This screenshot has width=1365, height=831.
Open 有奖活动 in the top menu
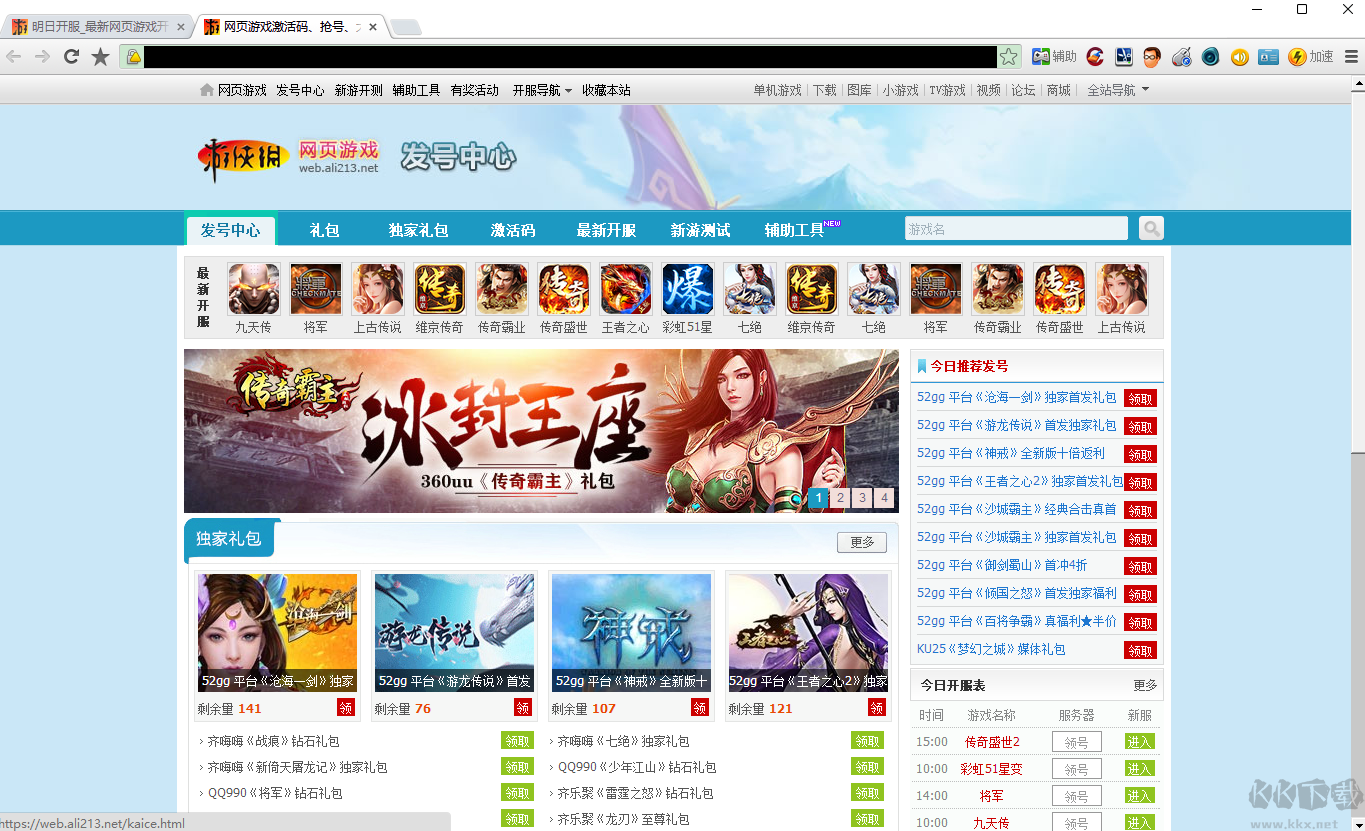[474, 90]
